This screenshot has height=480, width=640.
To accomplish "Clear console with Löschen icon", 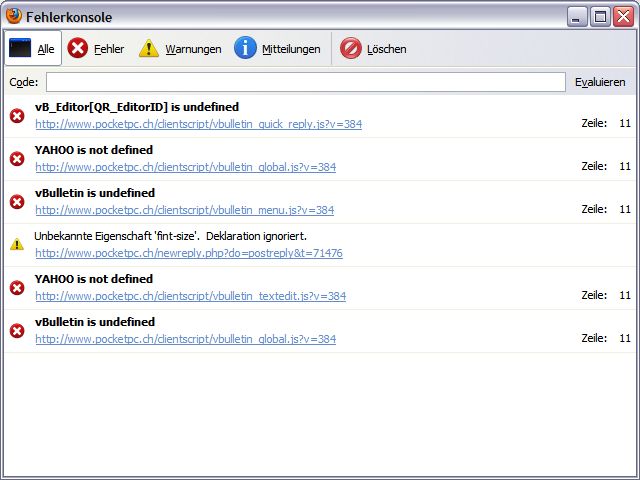I will coord(351,48).
